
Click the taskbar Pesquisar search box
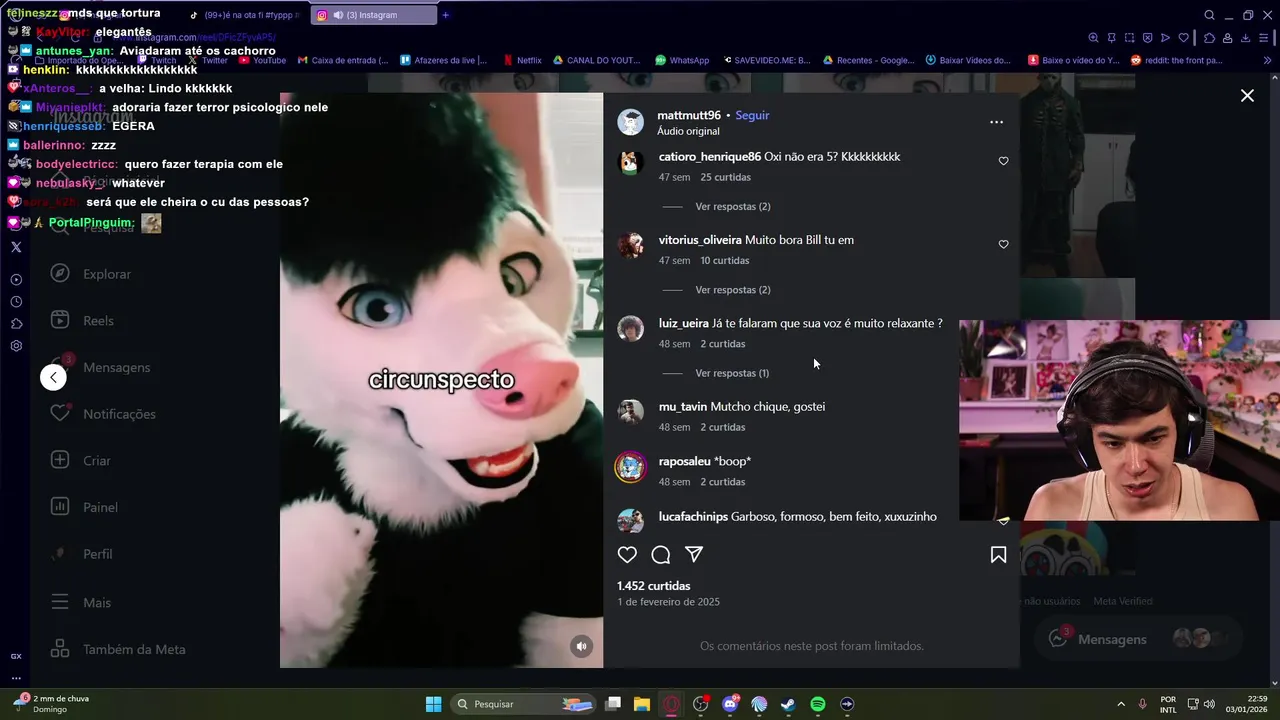(525, 704)
